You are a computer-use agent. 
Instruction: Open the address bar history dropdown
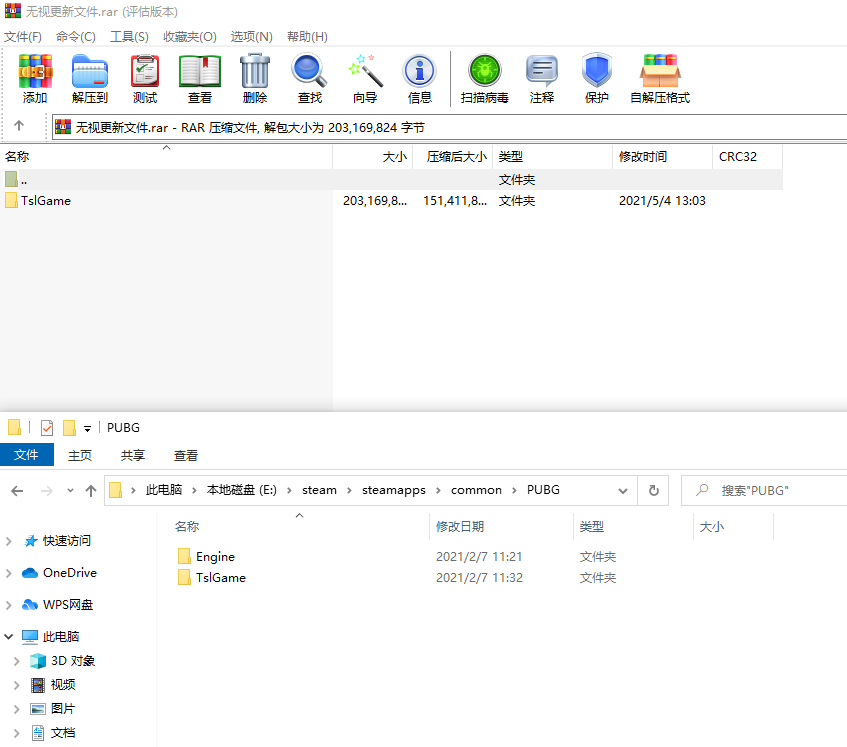pos(623,490)
